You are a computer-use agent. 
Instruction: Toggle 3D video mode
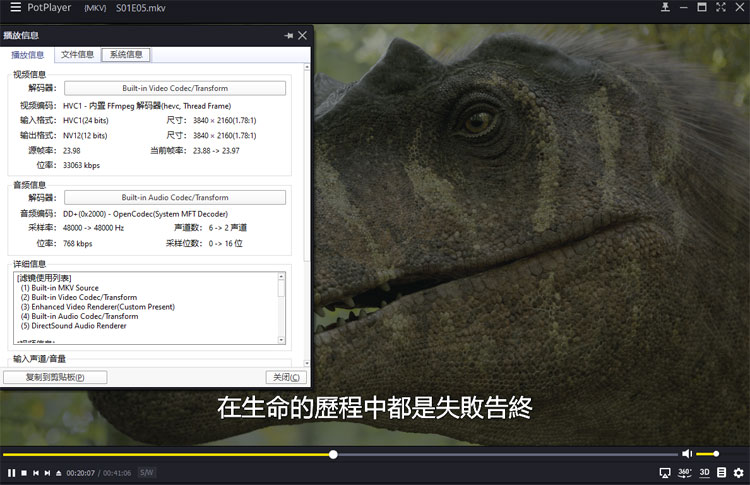(704, 472)
